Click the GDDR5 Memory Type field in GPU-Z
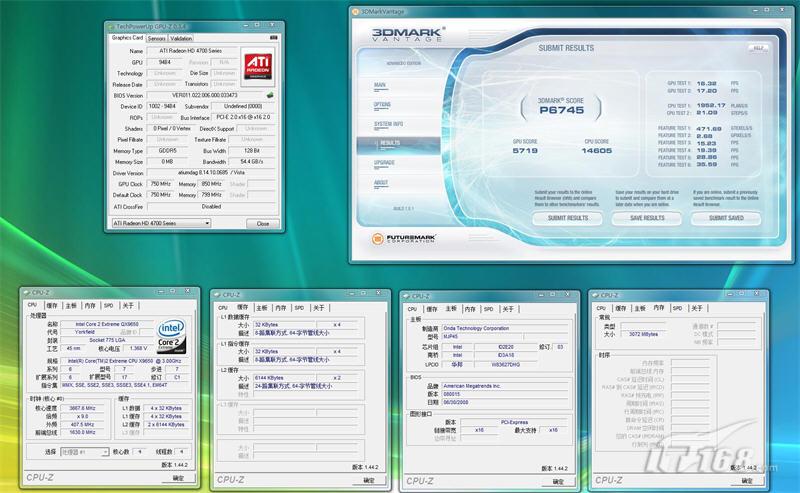The image size is (800, 493). click(x=167, y=151)
